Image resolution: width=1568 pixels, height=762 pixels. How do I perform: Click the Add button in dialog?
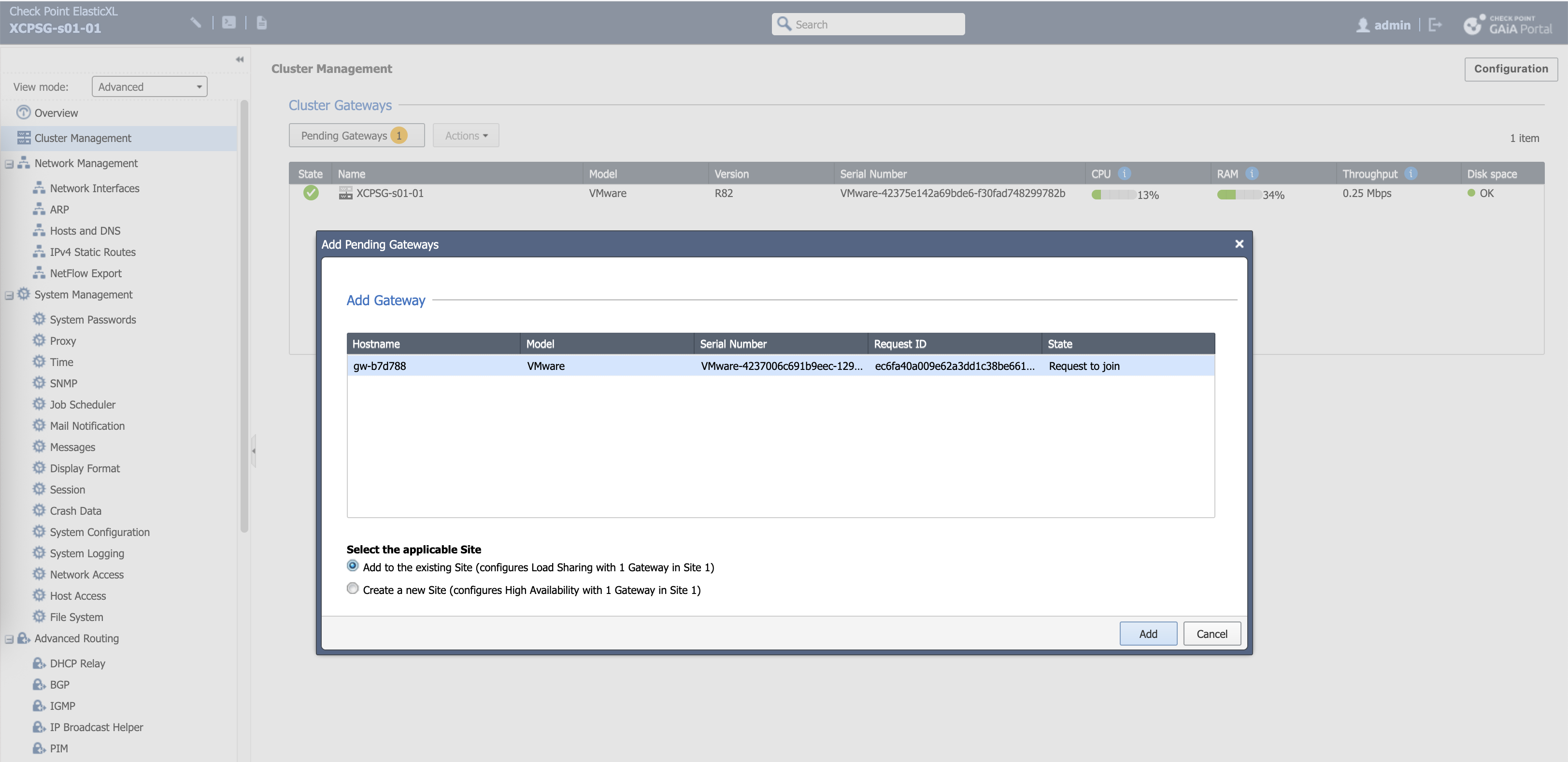tap(1147, 634)
